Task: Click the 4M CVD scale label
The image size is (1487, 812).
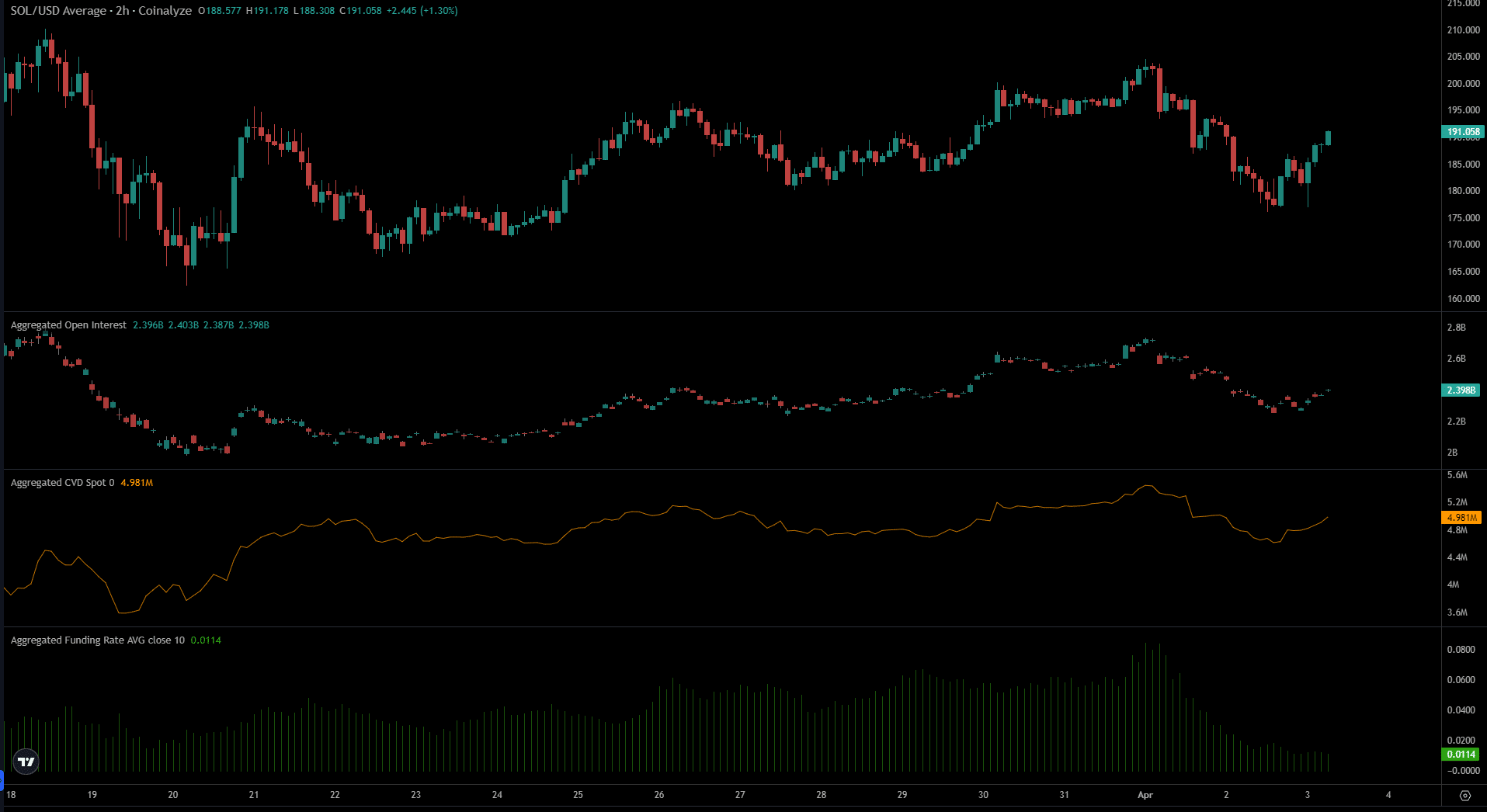Action: pos(1453,585)
